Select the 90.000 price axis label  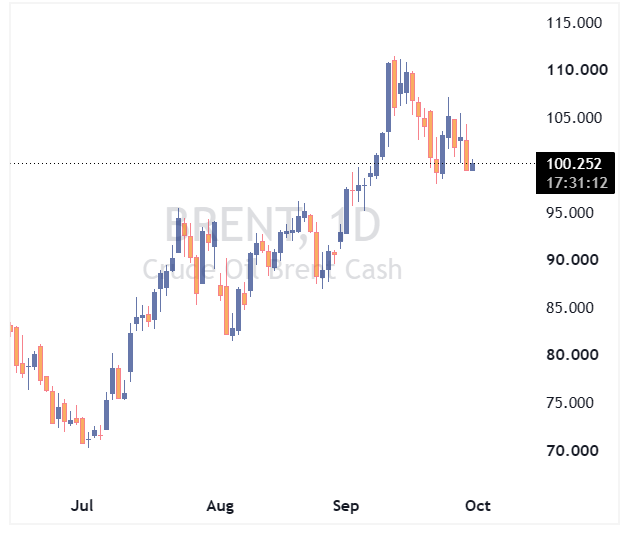pyautogui.click(x=572, y=260)
